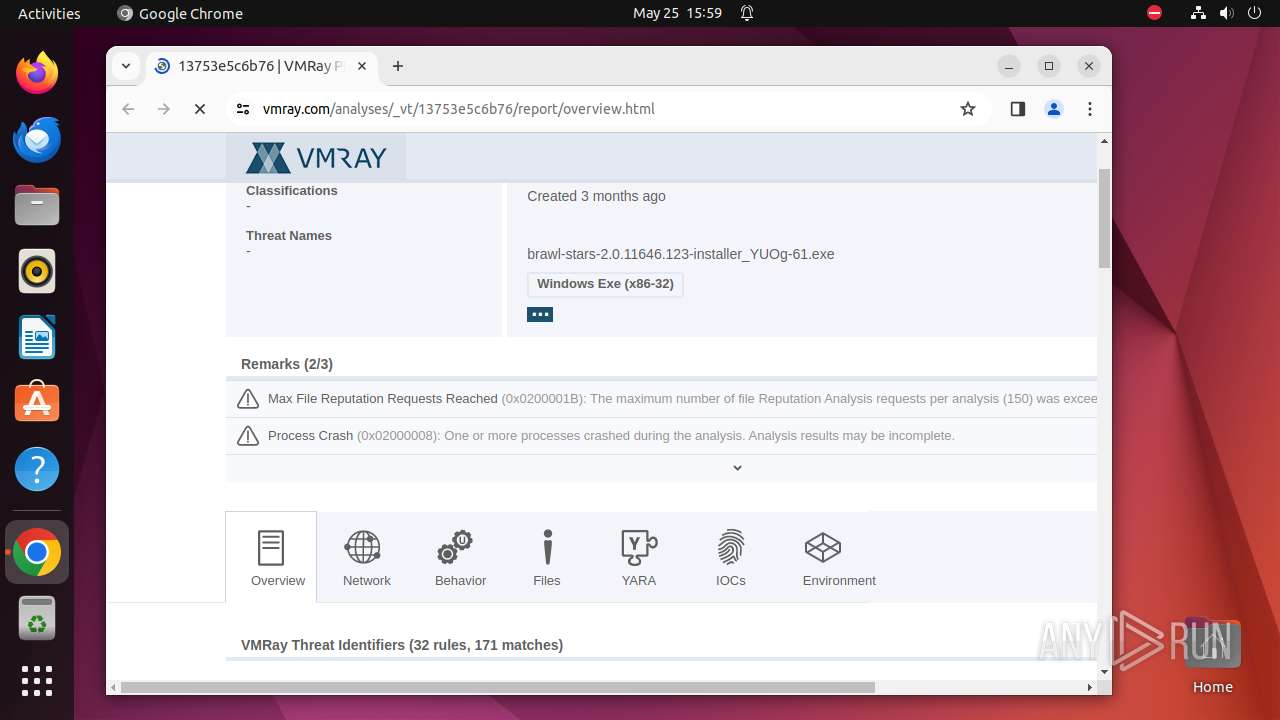Switch to the Behavior tab
This screenshot has height=720, width=1280.
pyautogui.click(x=460, y=557)
